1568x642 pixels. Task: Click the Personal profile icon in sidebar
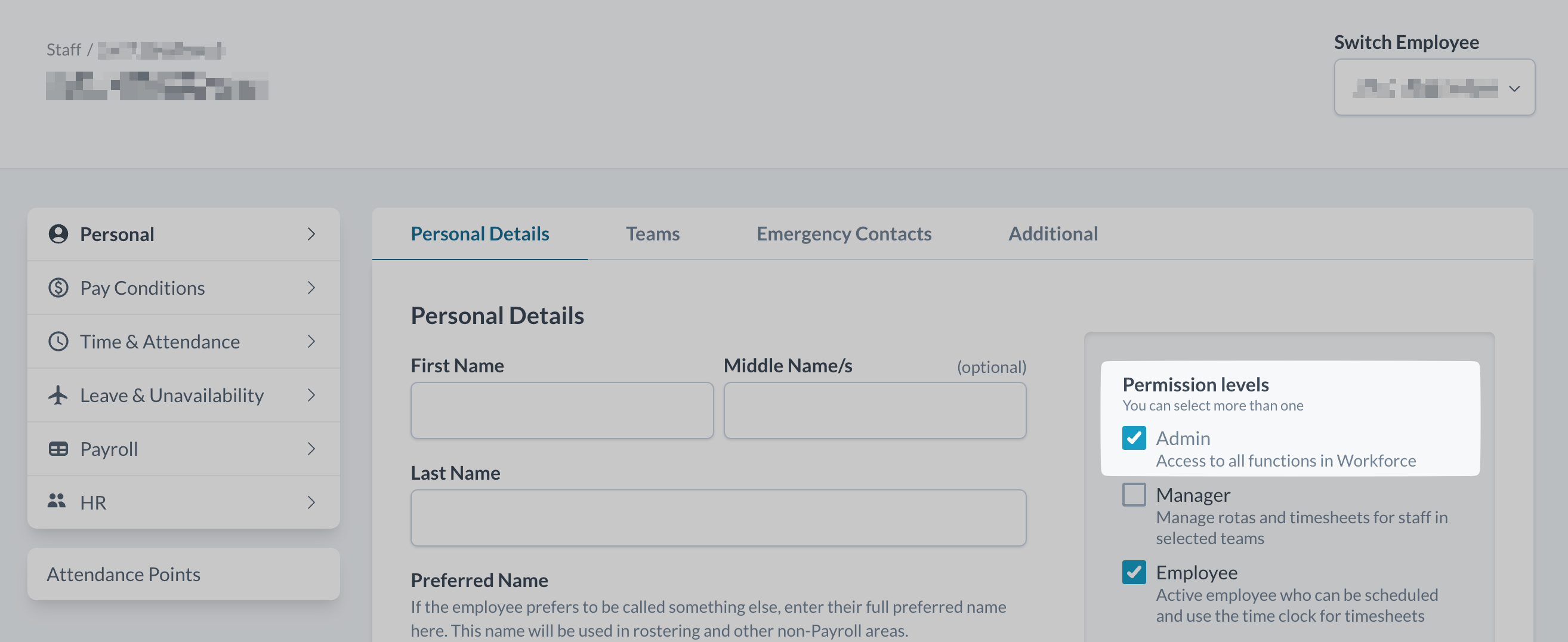pyautogui.click(x=58, y=234)
